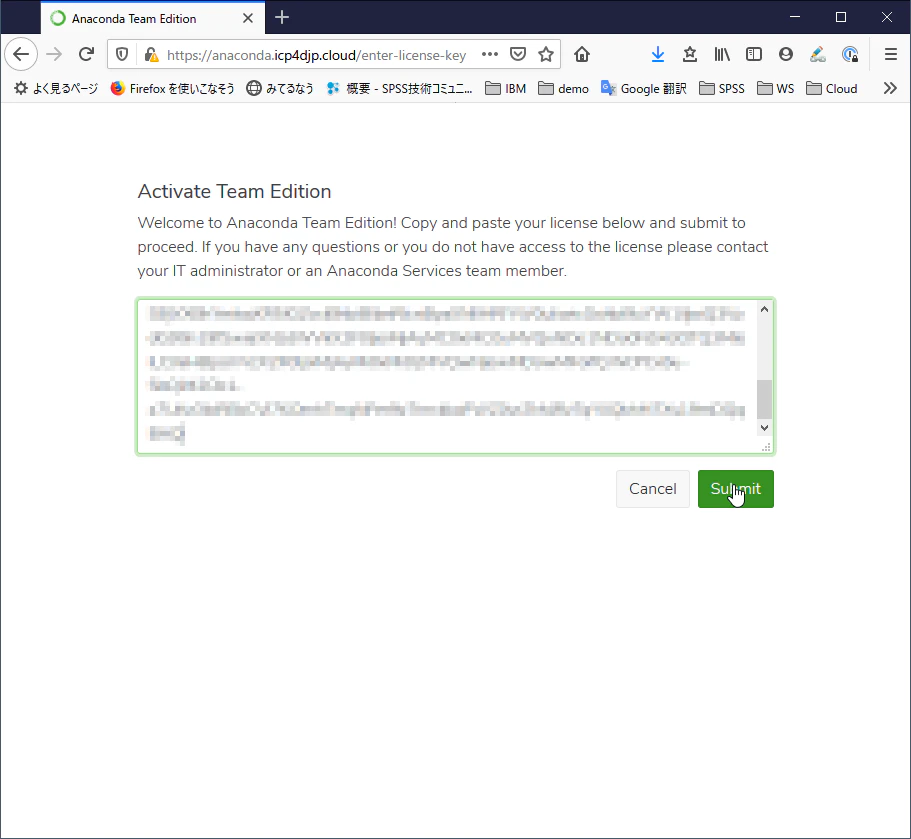
Task: Show site security lock warning info
Action: [152, 55]
